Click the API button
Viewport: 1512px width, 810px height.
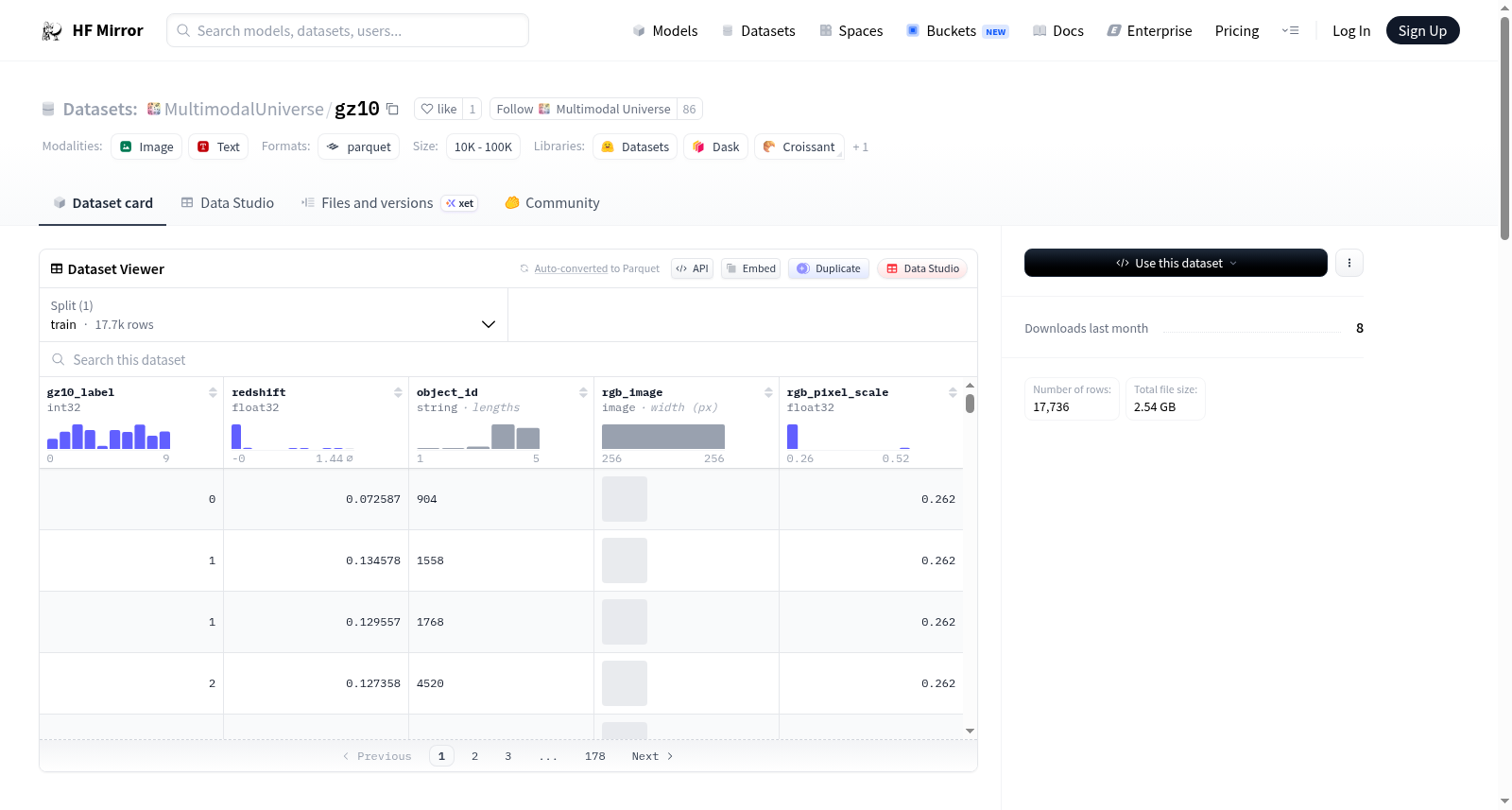point(692,268)
